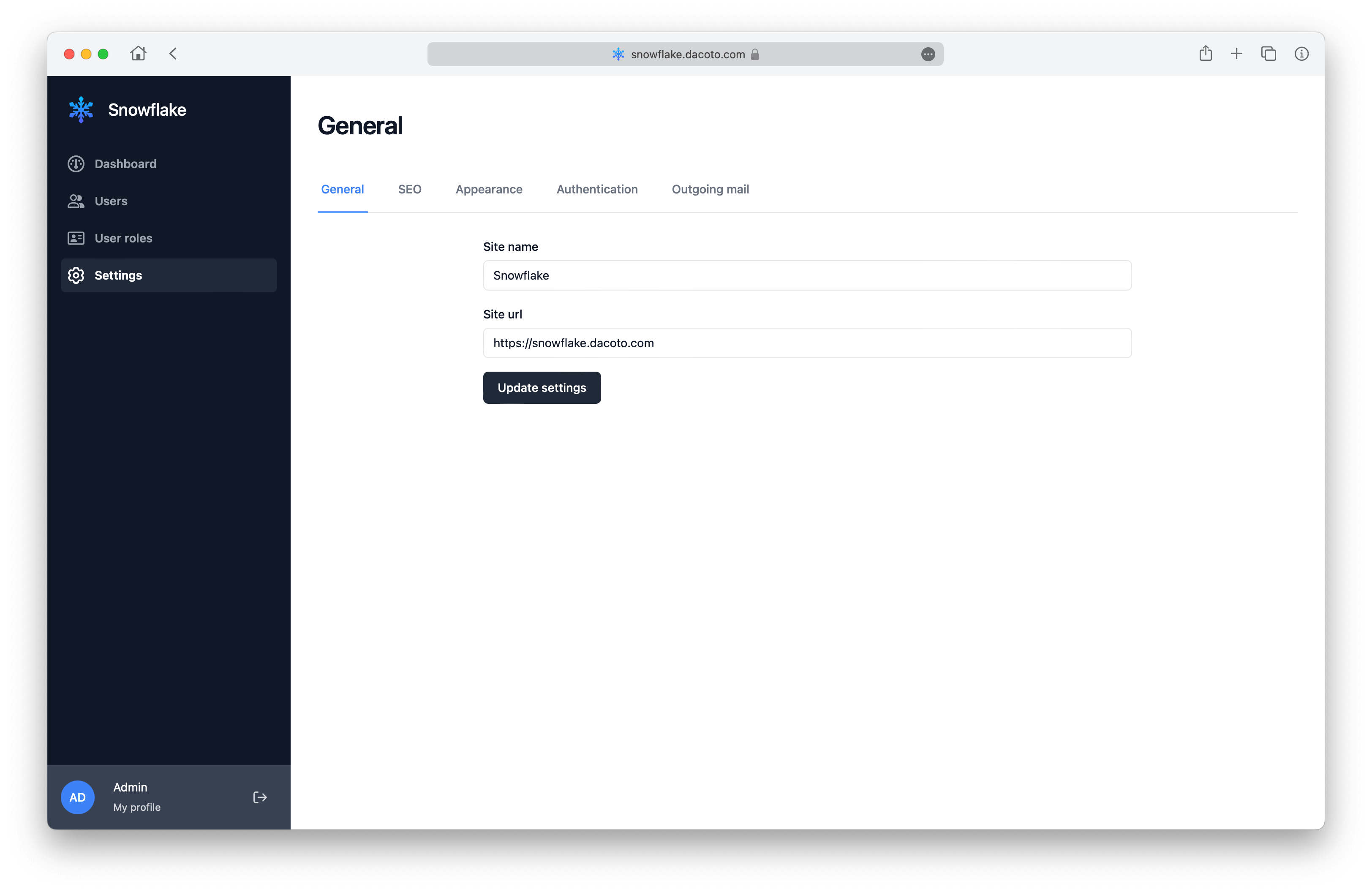Open Dashboard from the sidebar
This screenshot has height=892, width=1372.
click(125, 164)
